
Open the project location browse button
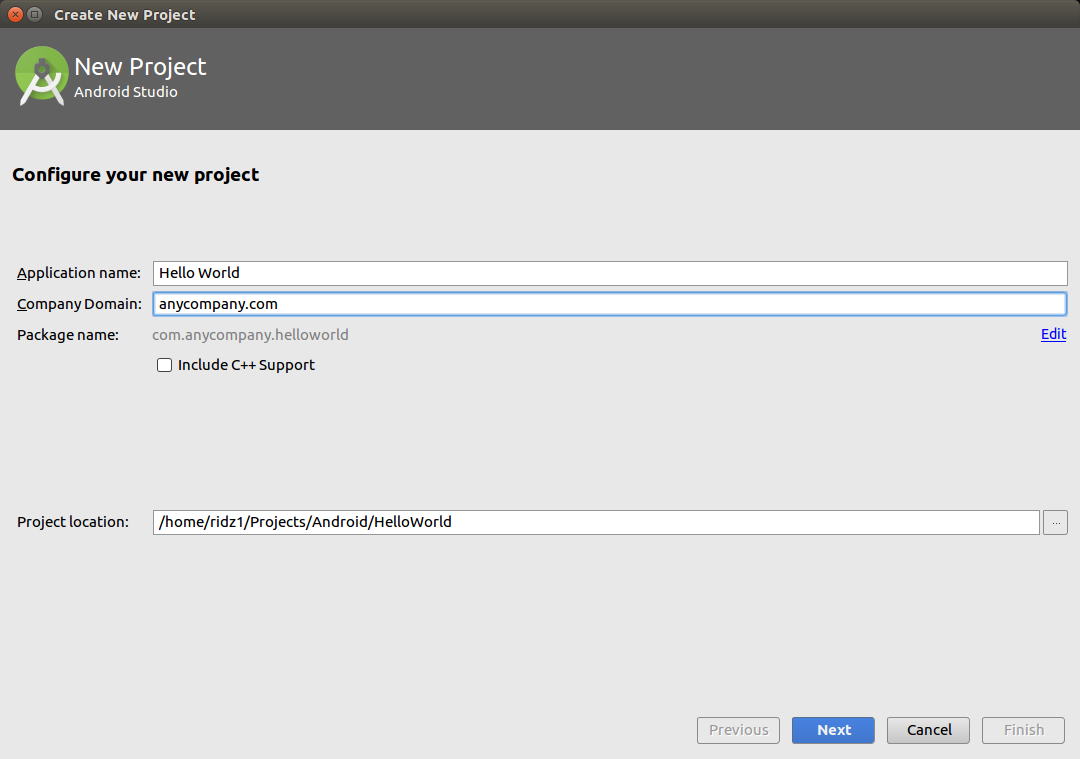tap(1055, 523)
